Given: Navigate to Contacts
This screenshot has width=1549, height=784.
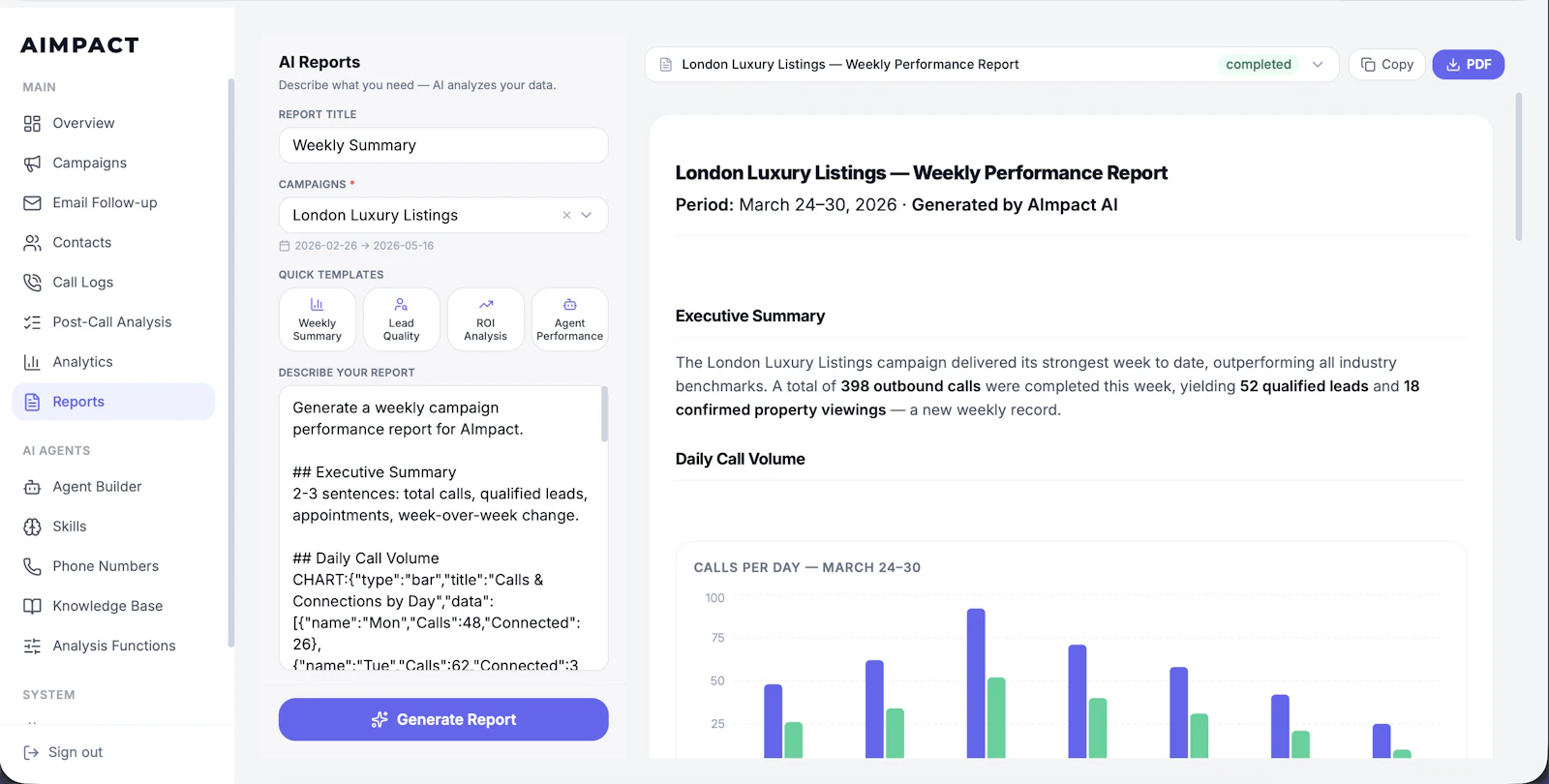Looking at the screenshot, I should [x=113, y=243].
